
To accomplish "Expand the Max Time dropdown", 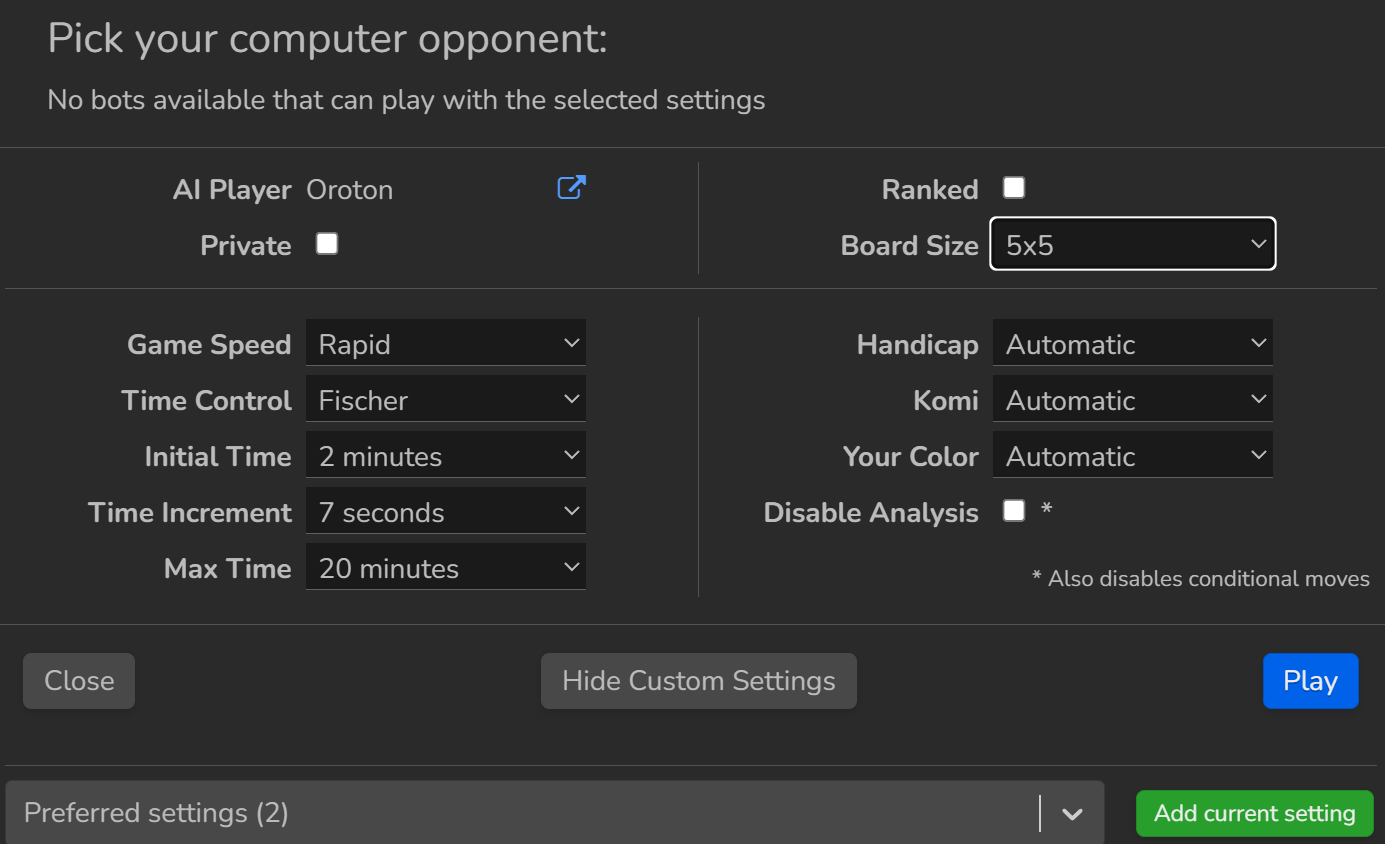I will pos(445,568).
